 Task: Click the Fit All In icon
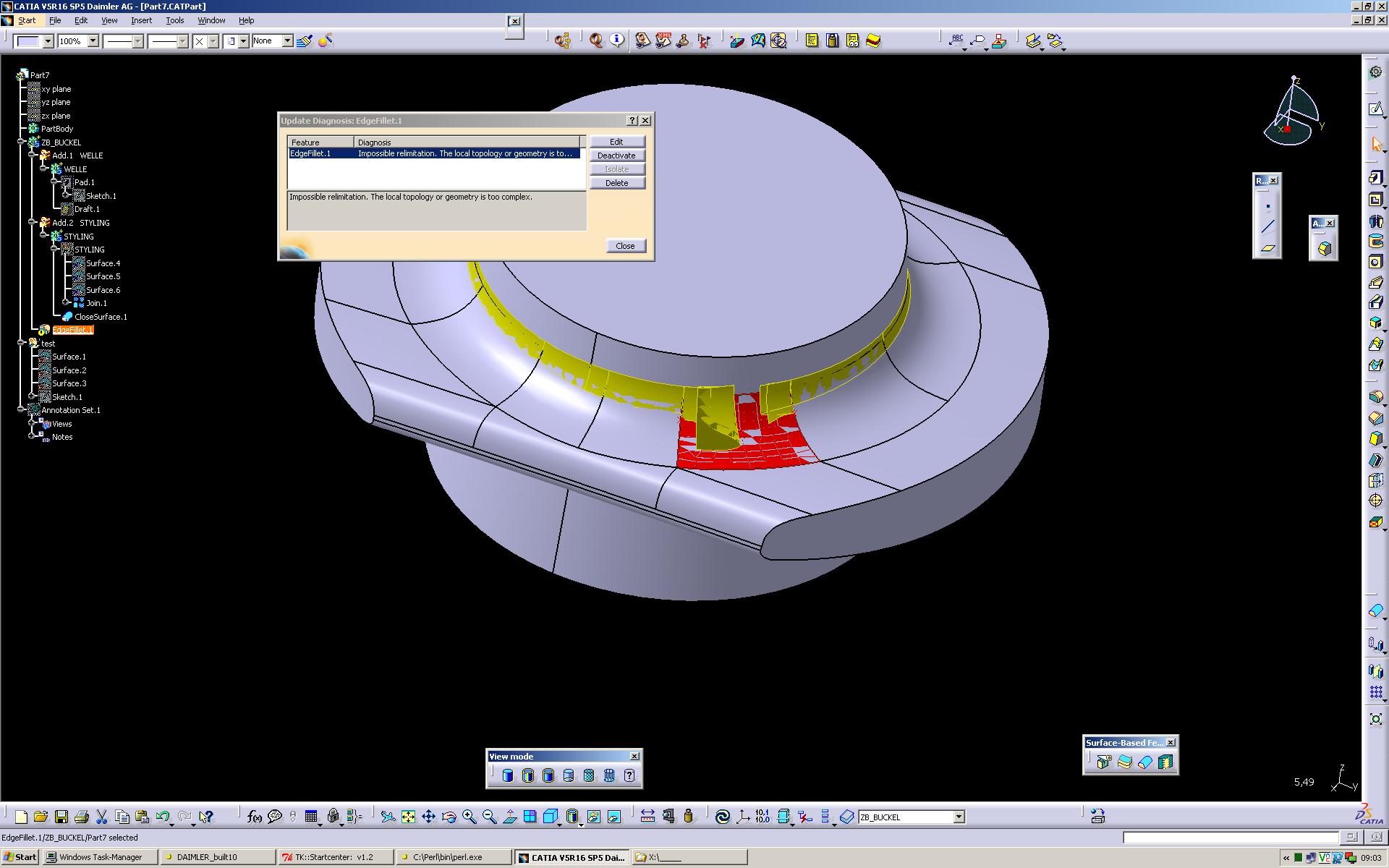408,817
